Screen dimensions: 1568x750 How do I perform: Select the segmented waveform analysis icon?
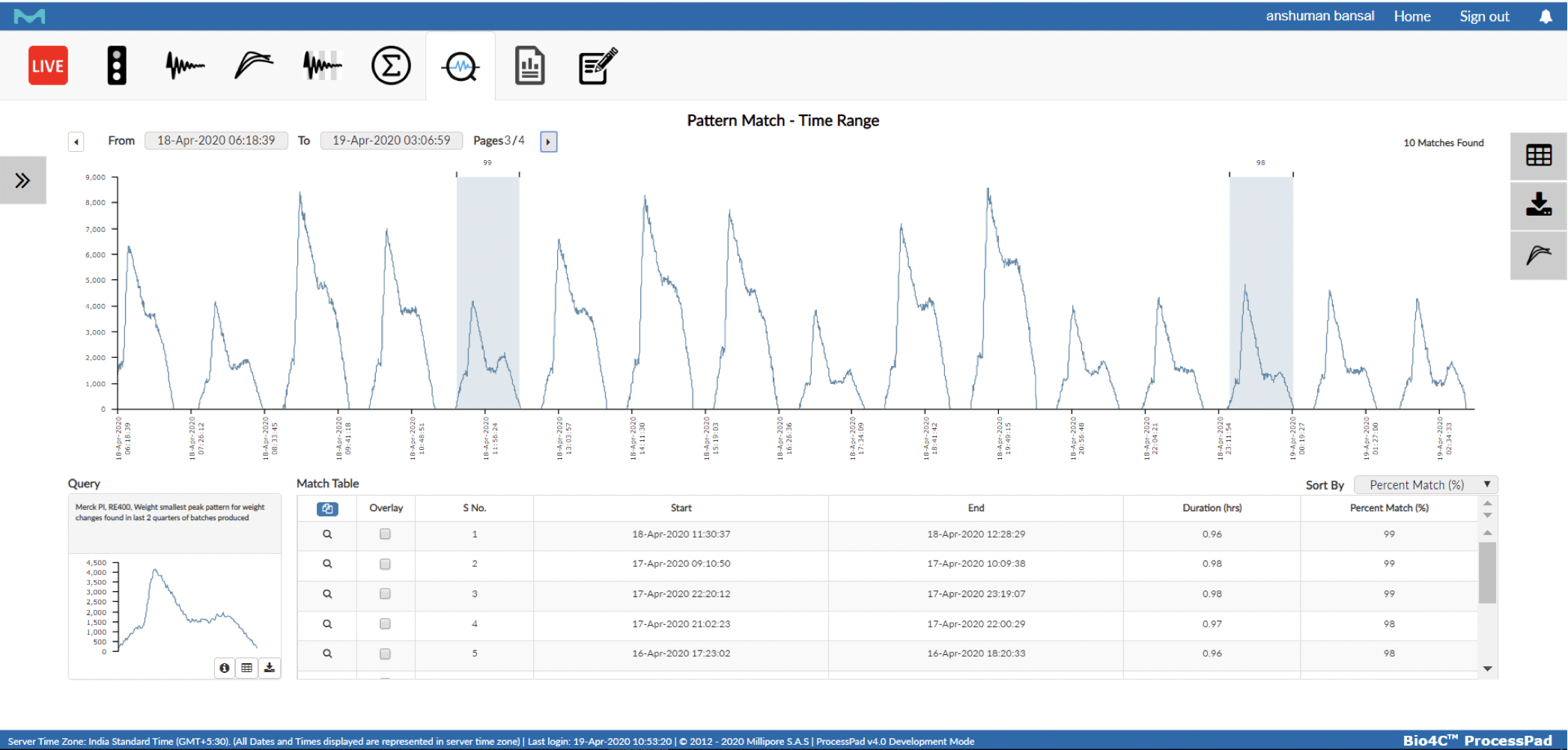tap(321, 66)
